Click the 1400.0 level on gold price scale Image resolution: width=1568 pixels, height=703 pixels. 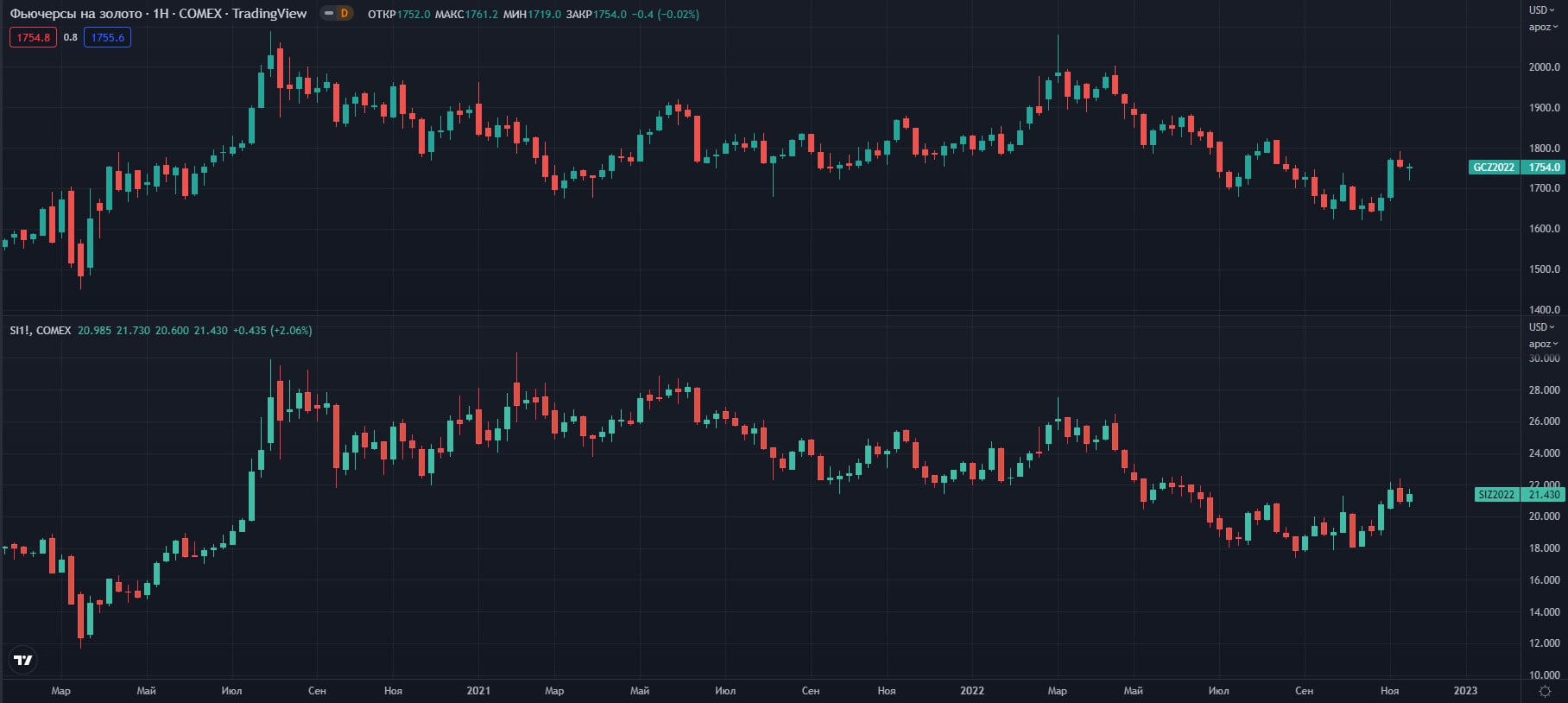tap(1544, 309)
